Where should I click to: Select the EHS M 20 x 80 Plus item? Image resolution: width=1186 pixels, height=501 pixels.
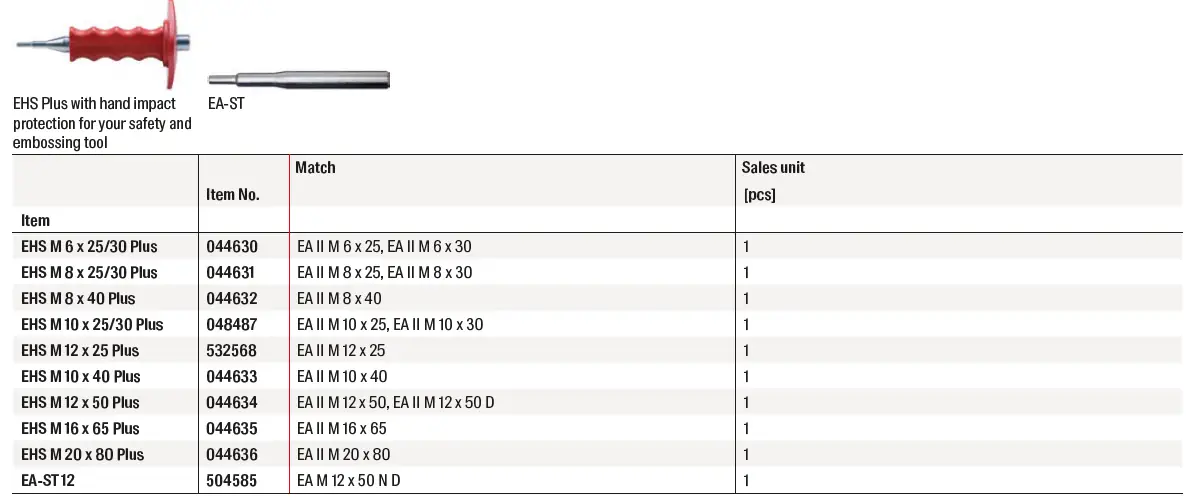[82, 454]
